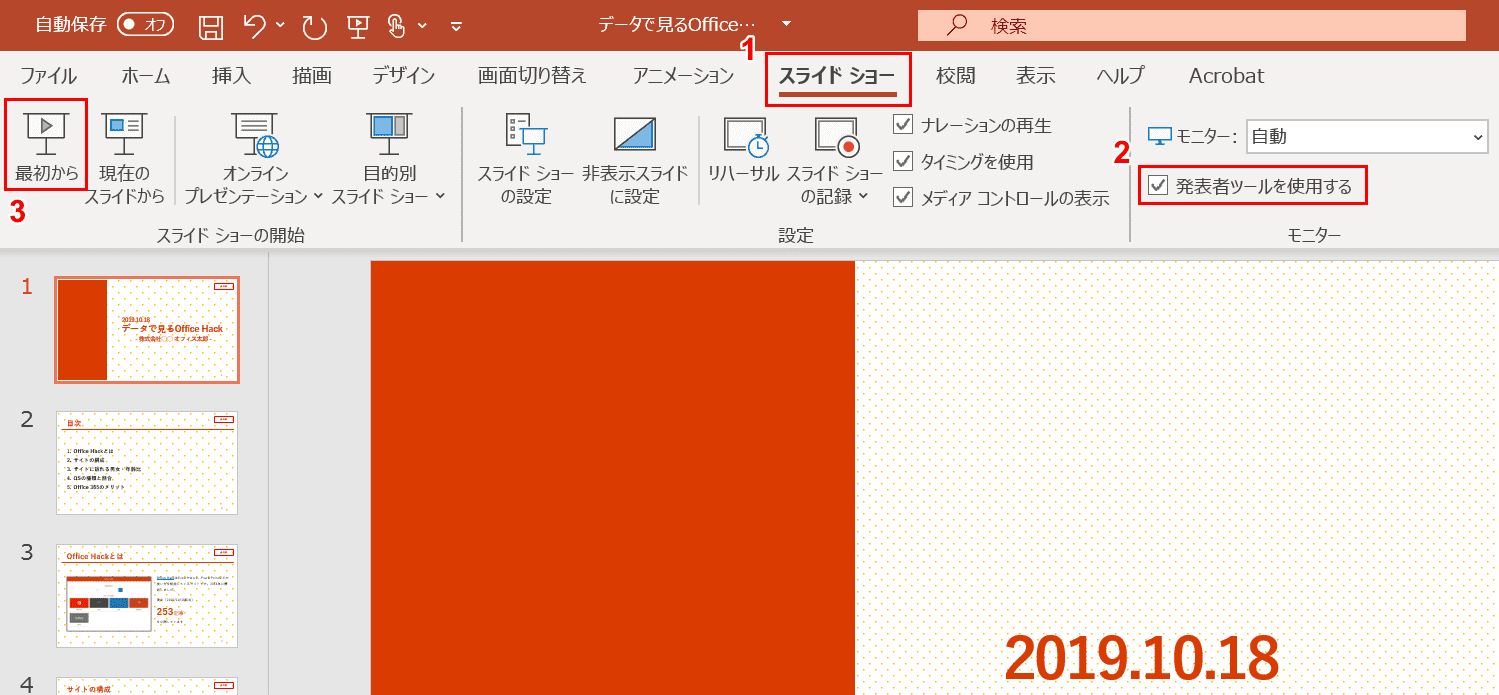Click the Undo arrow icon
The image size is (1499, 695).
[x=255, y=25]
